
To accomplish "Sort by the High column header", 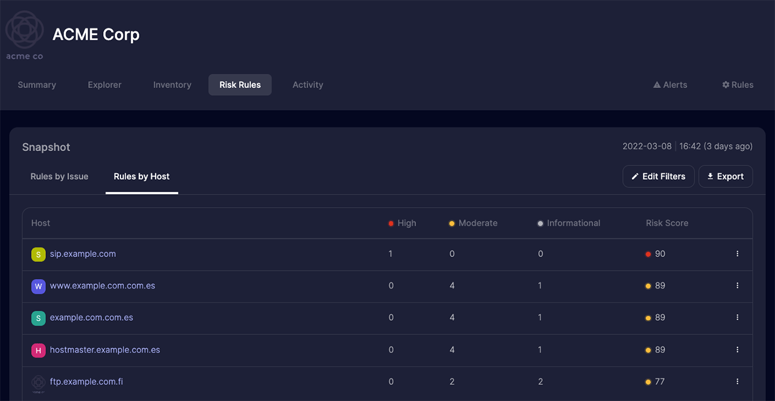I will (402, 223).
